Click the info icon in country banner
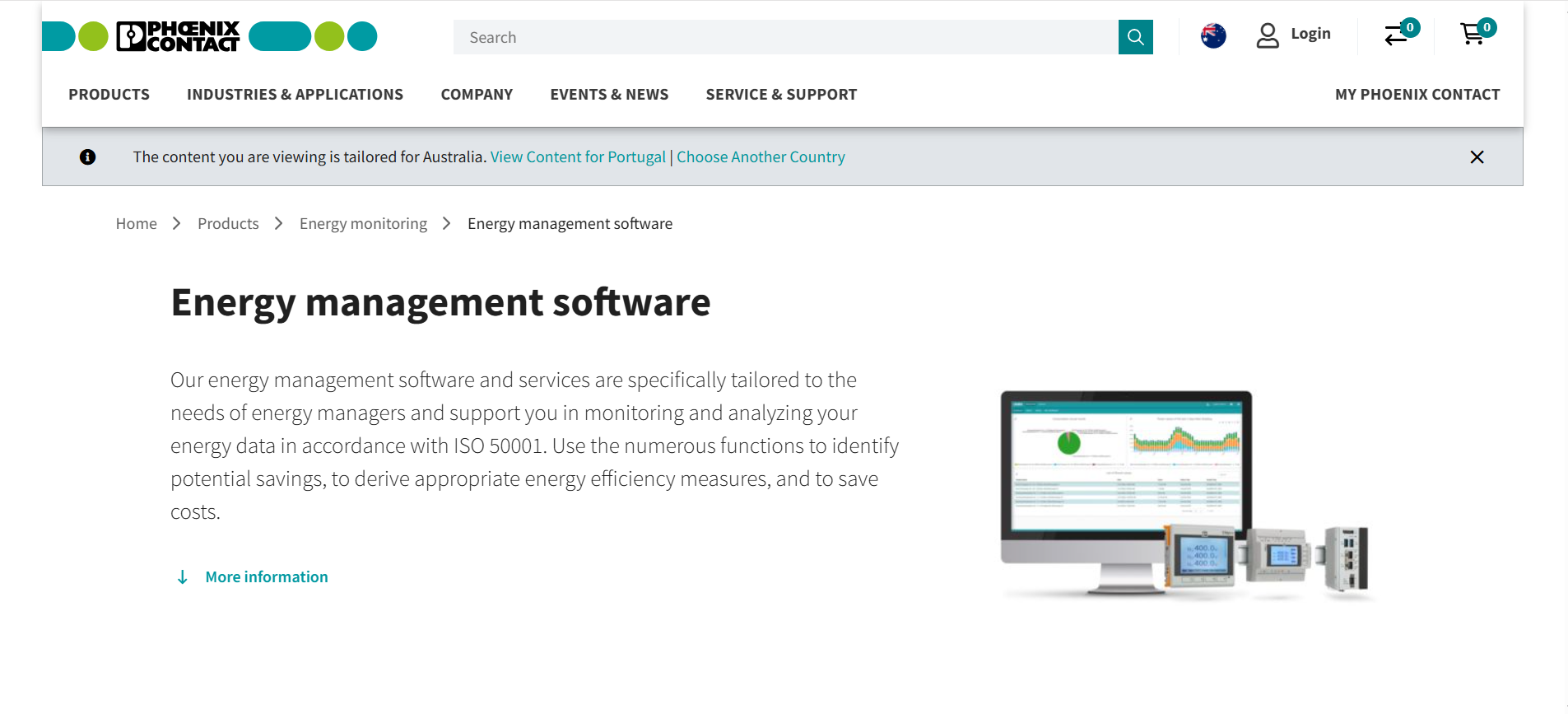The image size is (1568, 714). click(x=87, y=156)
